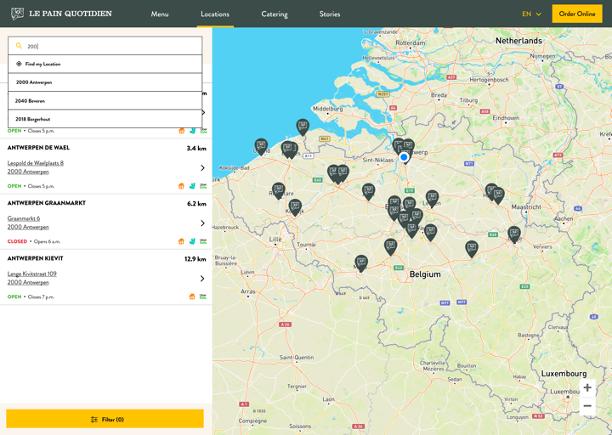Viewport: 612px width, 435px height.
Task: Open the Filter (0) button
Action: pos(105,419)
